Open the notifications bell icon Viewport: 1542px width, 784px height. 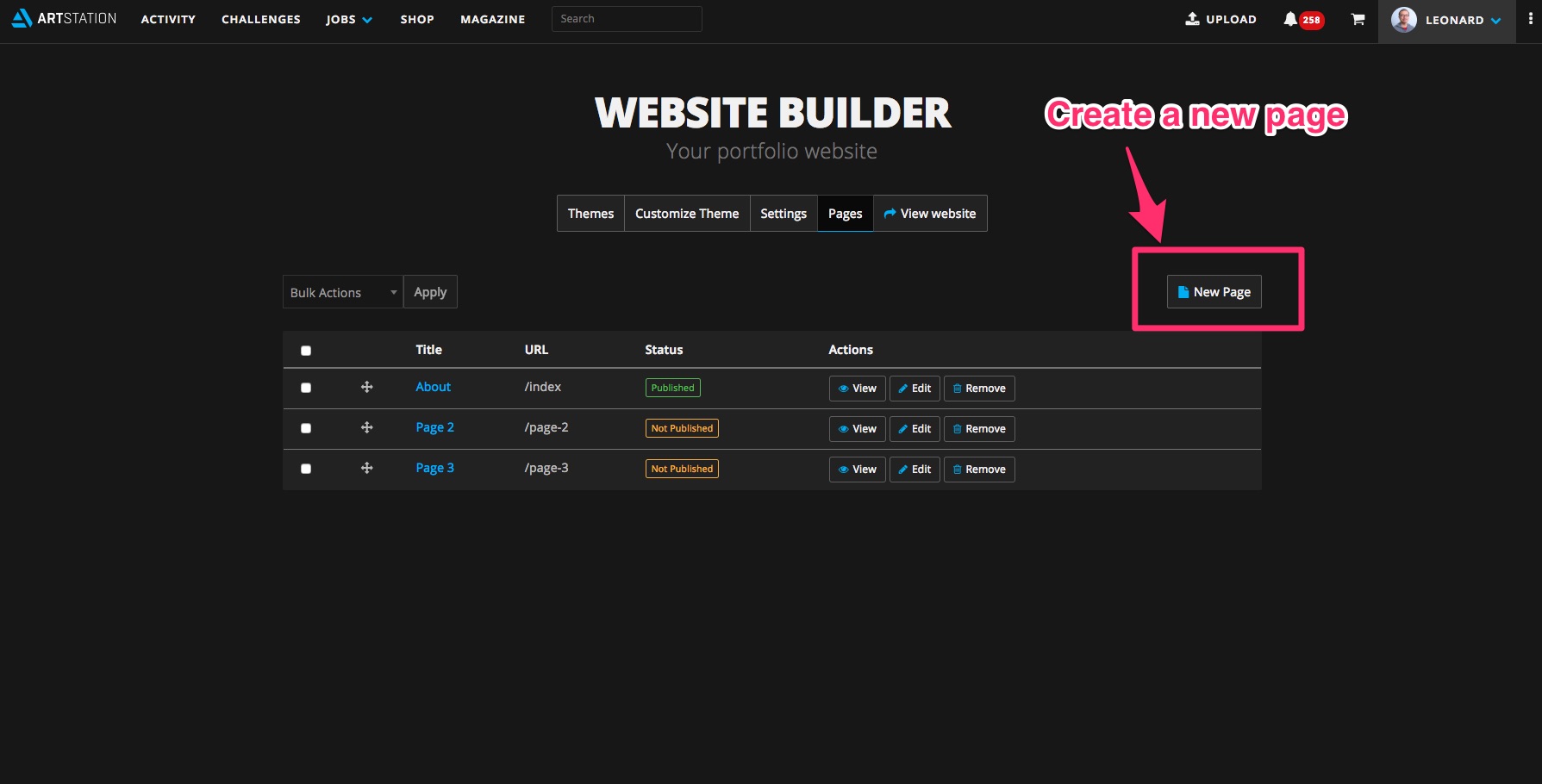tap(1289, 19)
